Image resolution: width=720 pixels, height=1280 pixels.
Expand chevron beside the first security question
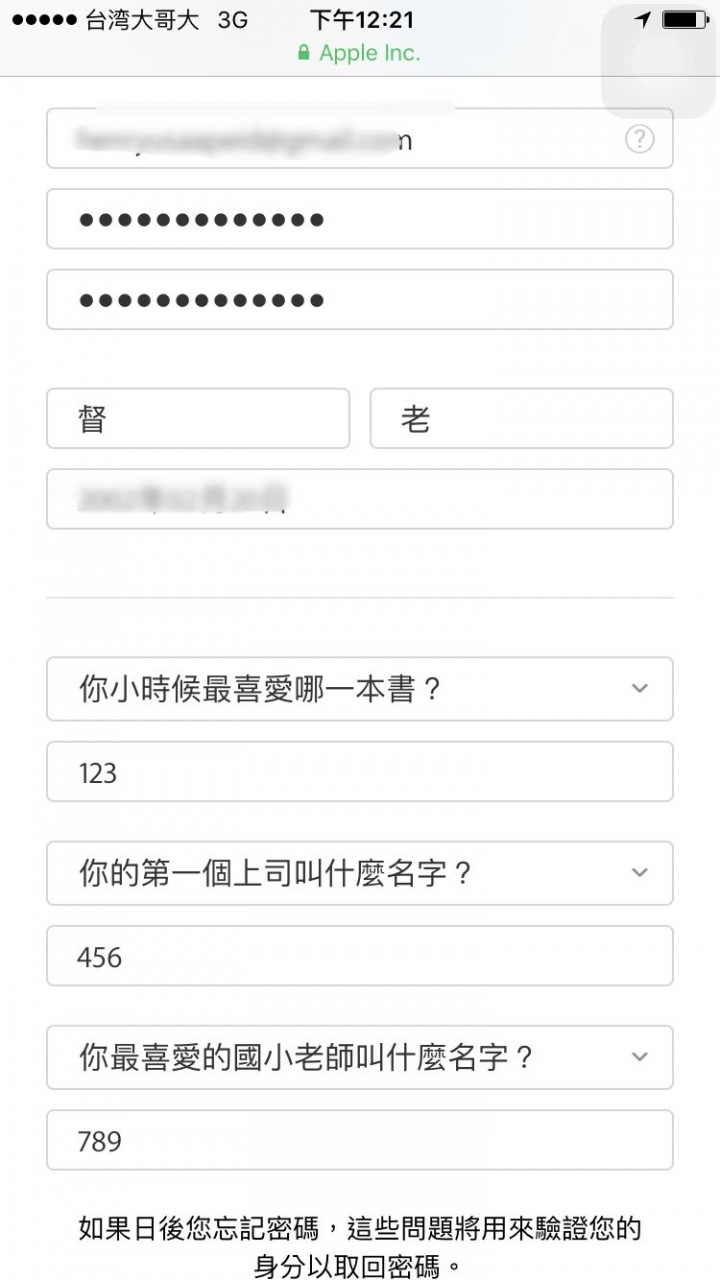click(640, 688)
